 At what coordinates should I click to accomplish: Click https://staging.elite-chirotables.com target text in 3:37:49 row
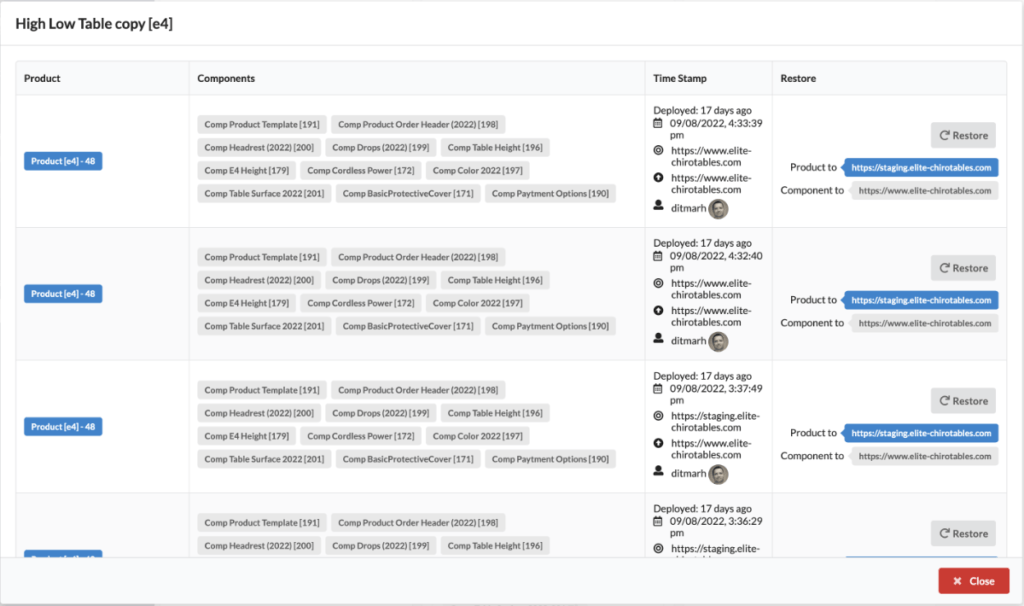point(715,422)
